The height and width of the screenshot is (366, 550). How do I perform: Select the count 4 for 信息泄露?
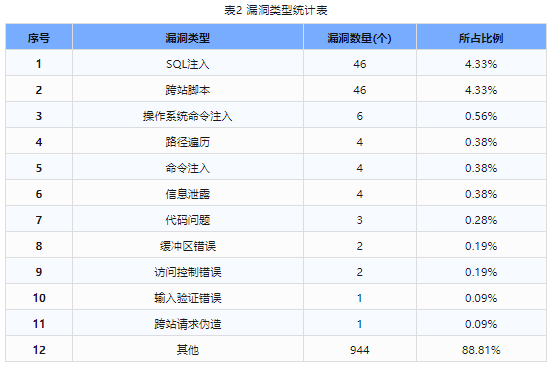point(360,194)
